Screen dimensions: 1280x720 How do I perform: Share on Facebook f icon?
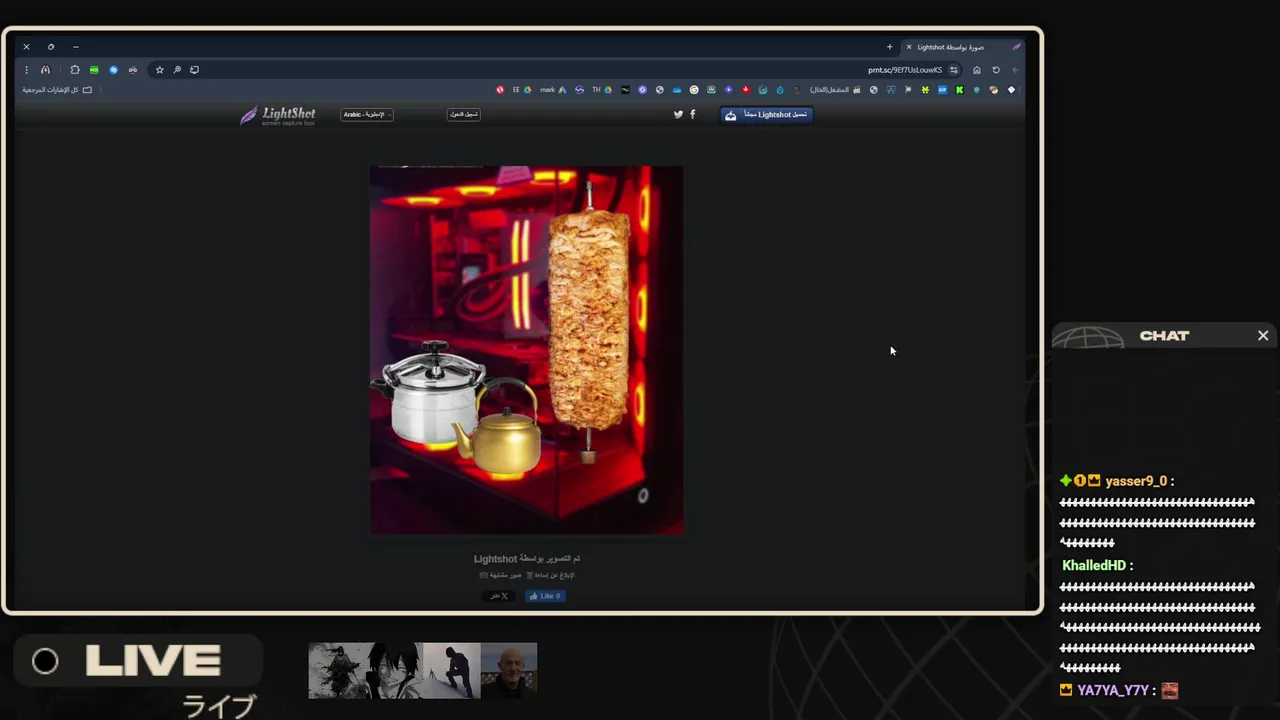693,114
